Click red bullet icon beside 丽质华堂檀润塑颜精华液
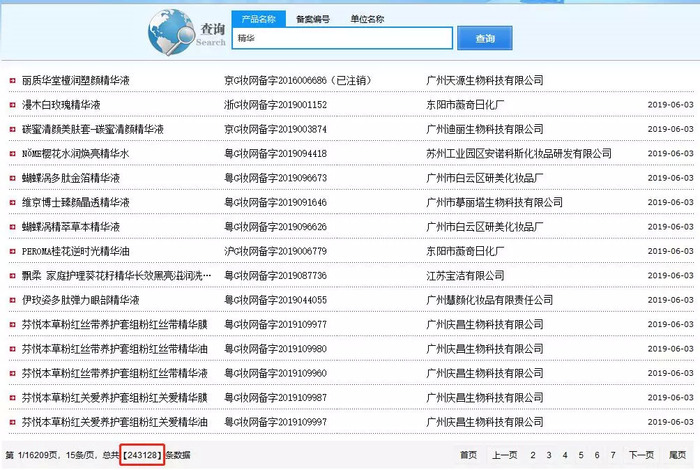The height and width of the screenshot is (470, 700). pyautogui.click(x=12, y=80)
